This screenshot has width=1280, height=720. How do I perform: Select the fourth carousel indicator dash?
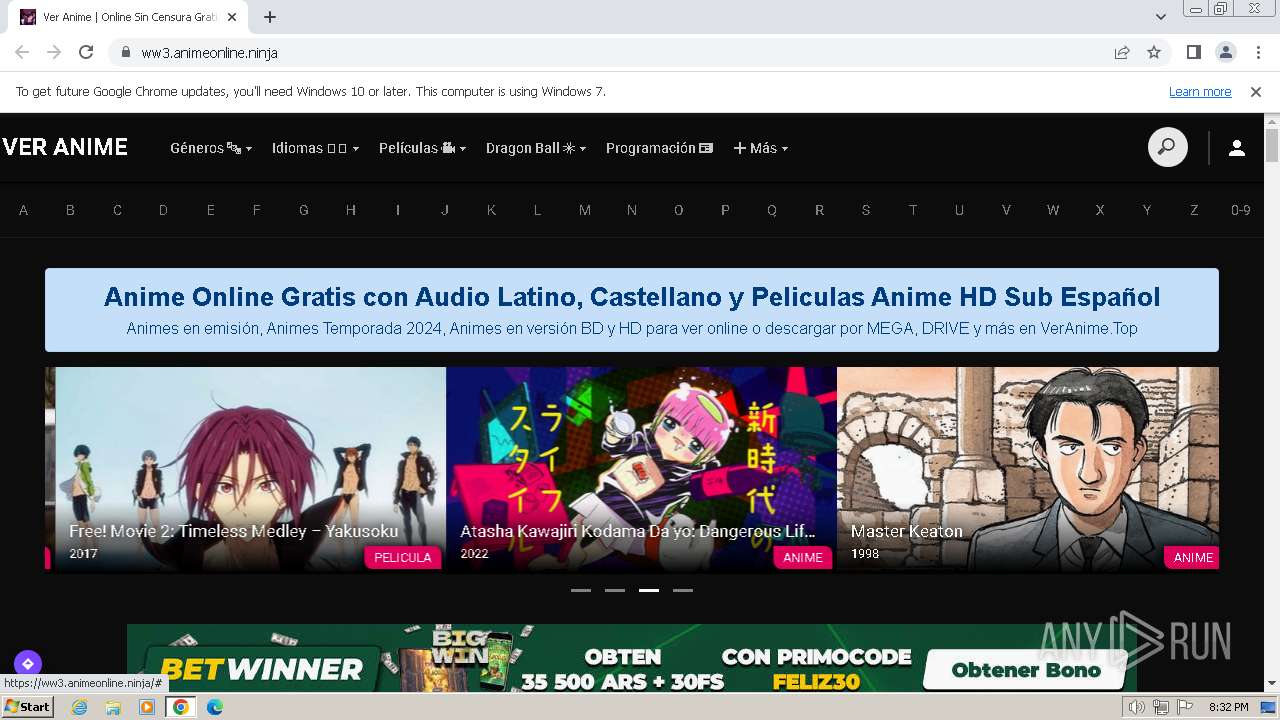[683, 590]
